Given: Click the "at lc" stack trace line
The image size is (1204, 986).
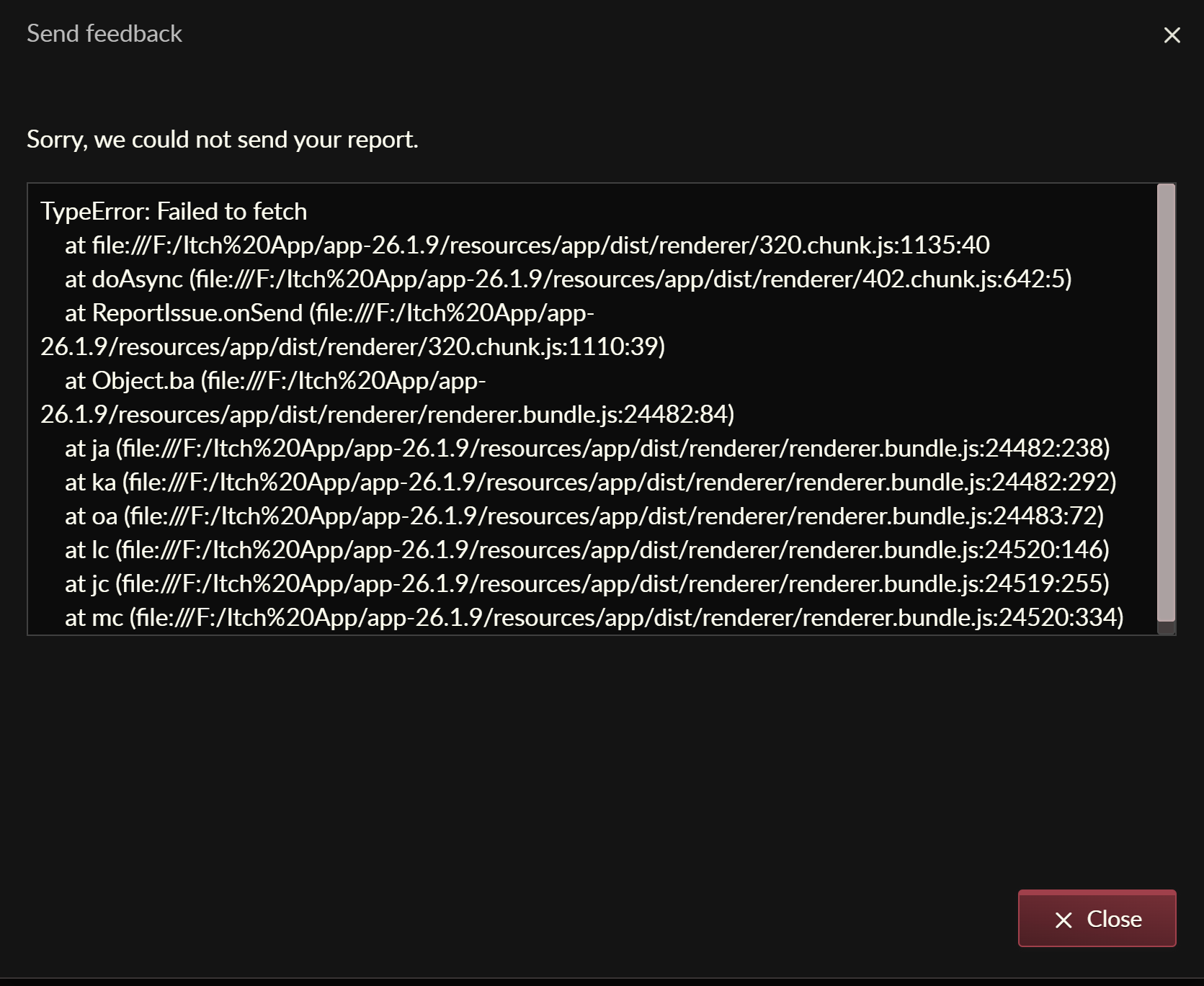Looking at the screenshot, I should click(587, 550).
